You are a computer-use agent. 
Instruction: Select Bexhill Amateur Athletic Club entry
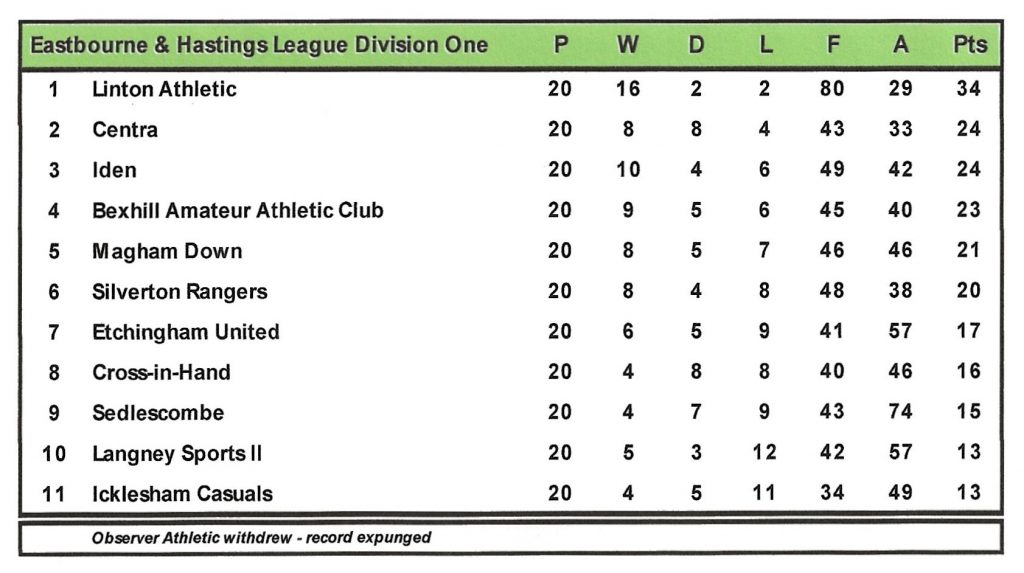click(x=237, y=211)
